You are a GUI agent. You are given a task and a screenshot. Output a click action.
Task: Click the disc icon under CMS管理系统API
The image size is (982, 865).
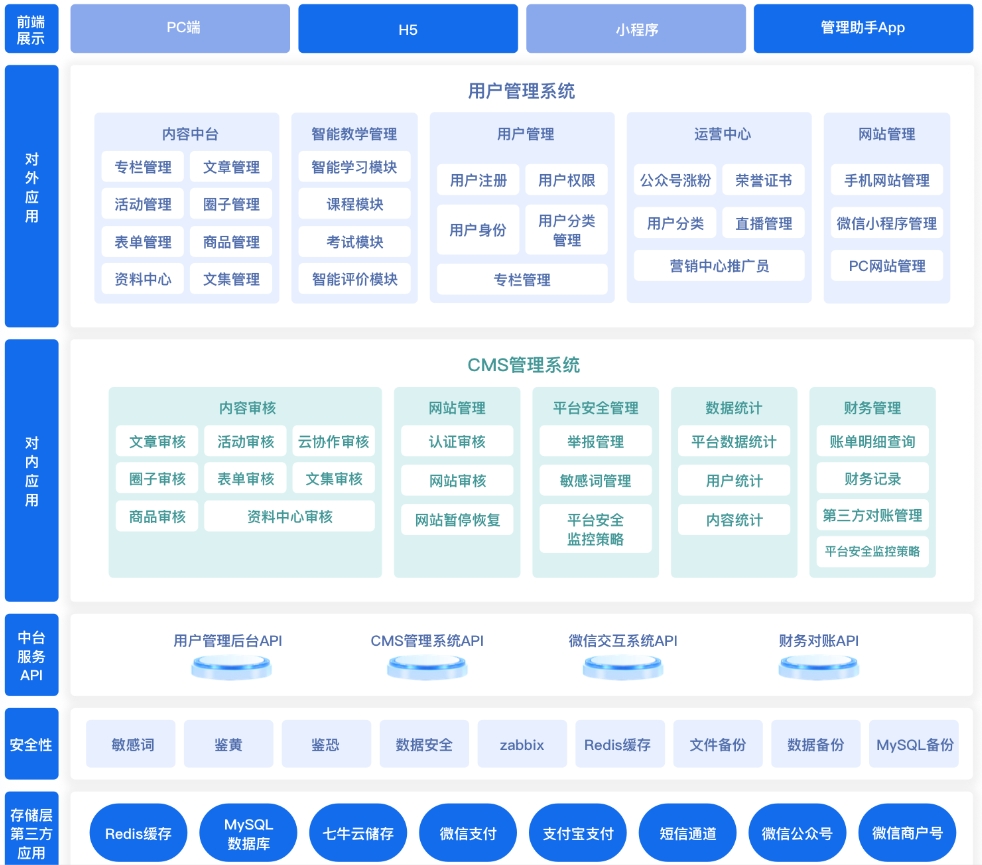427,667
